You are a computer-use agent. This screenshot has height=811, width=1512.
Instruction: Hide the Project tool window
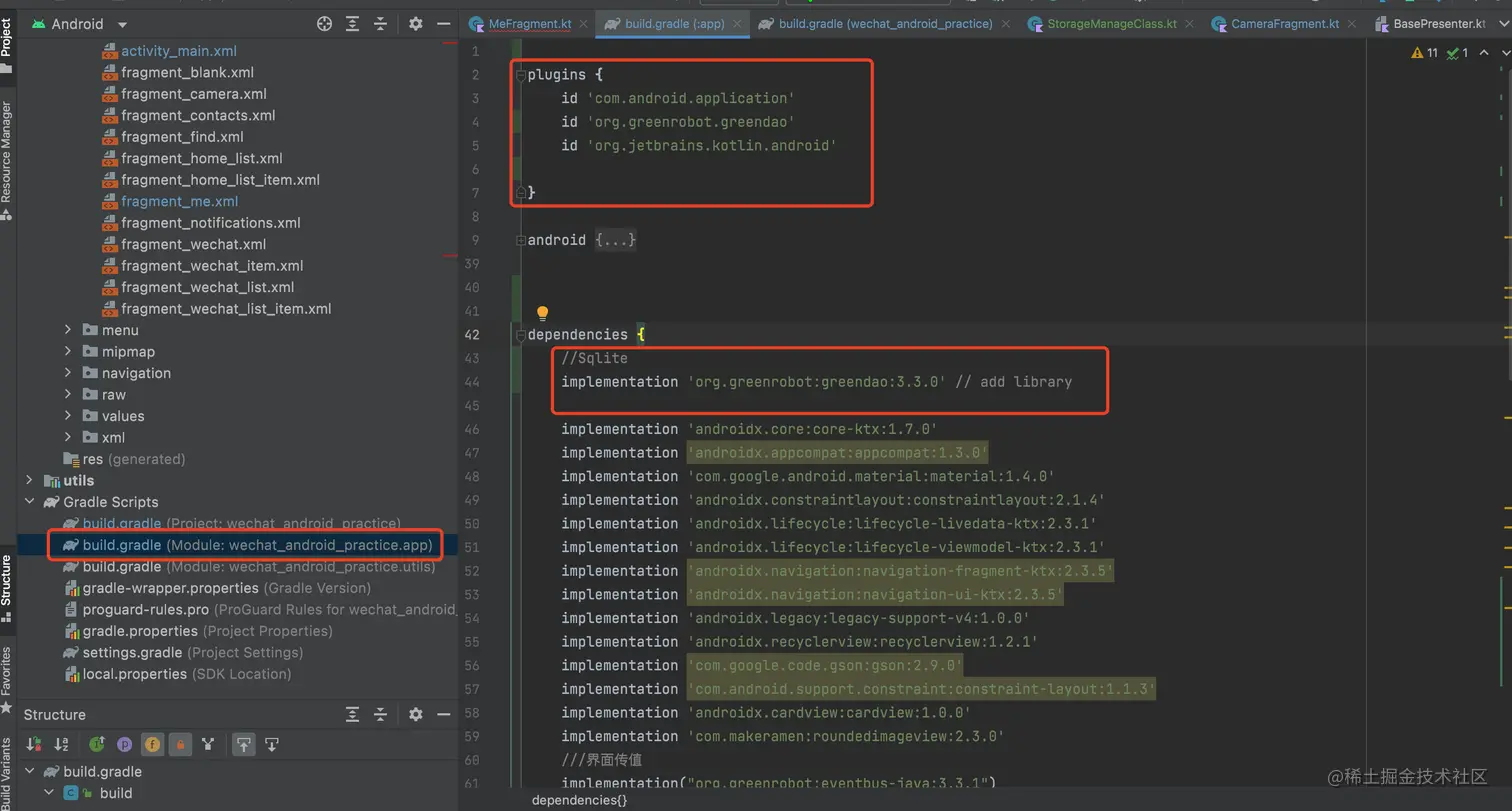tap(445, 24)
